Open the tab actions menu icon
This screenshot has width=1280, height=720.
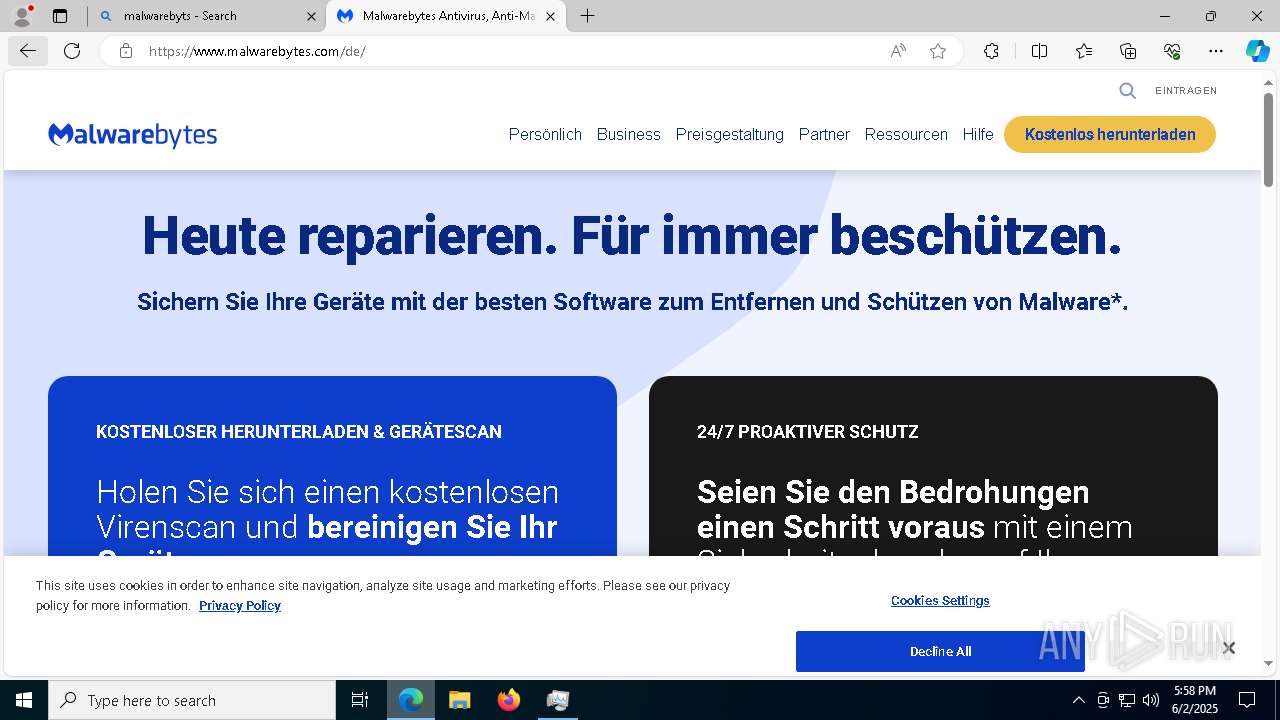[60, 16]
